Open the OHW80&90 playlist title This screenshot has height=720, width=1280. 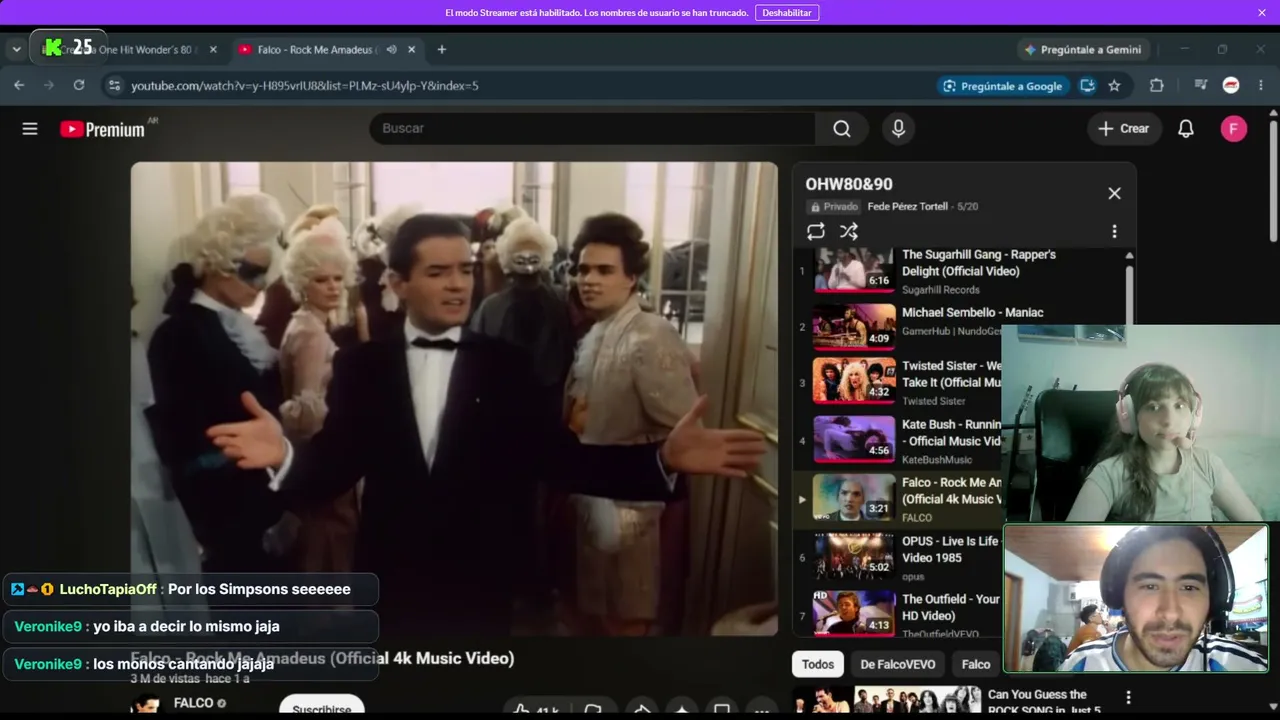coord(849,184)
